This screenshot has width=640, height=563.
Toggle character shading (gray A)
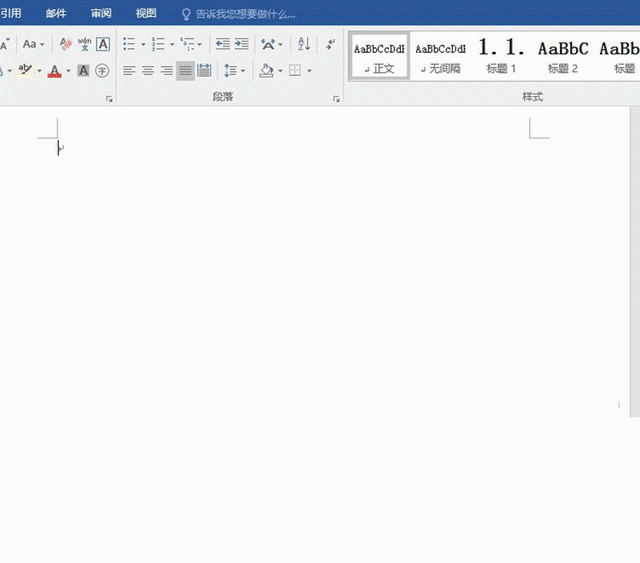point(83,71)
